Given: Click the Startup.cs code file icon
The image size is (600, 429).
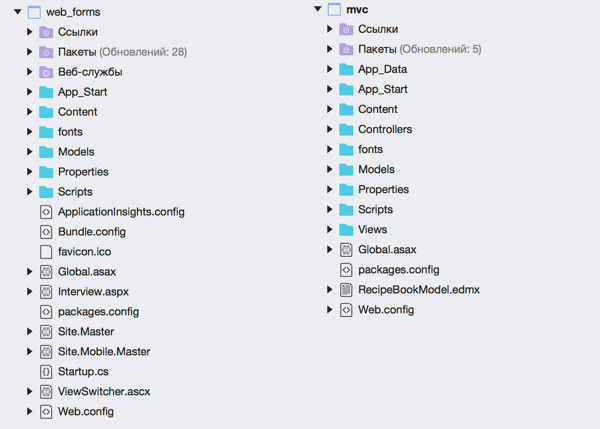Looking at the screenshot, I should (x=46, y=372).
